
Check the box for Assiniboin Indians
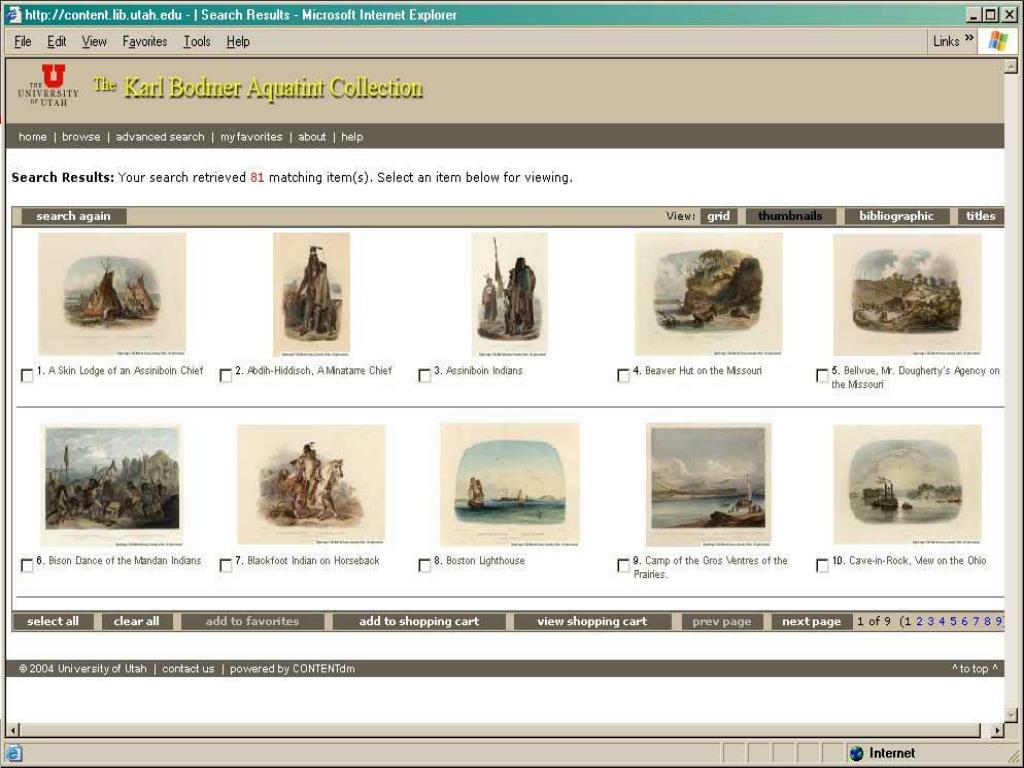tap(424, 376)
